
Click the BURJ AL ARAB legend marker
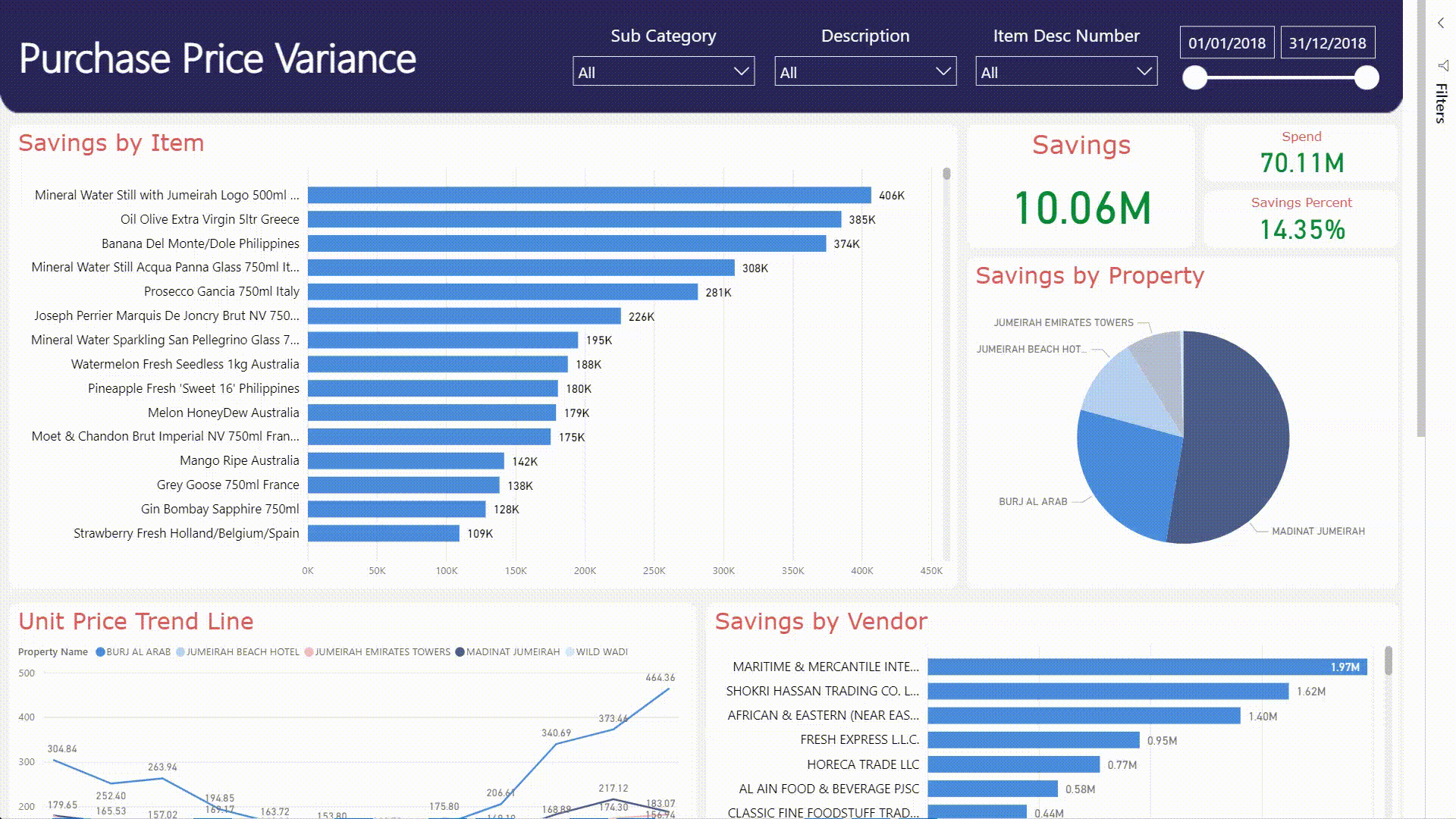(100, 652)
